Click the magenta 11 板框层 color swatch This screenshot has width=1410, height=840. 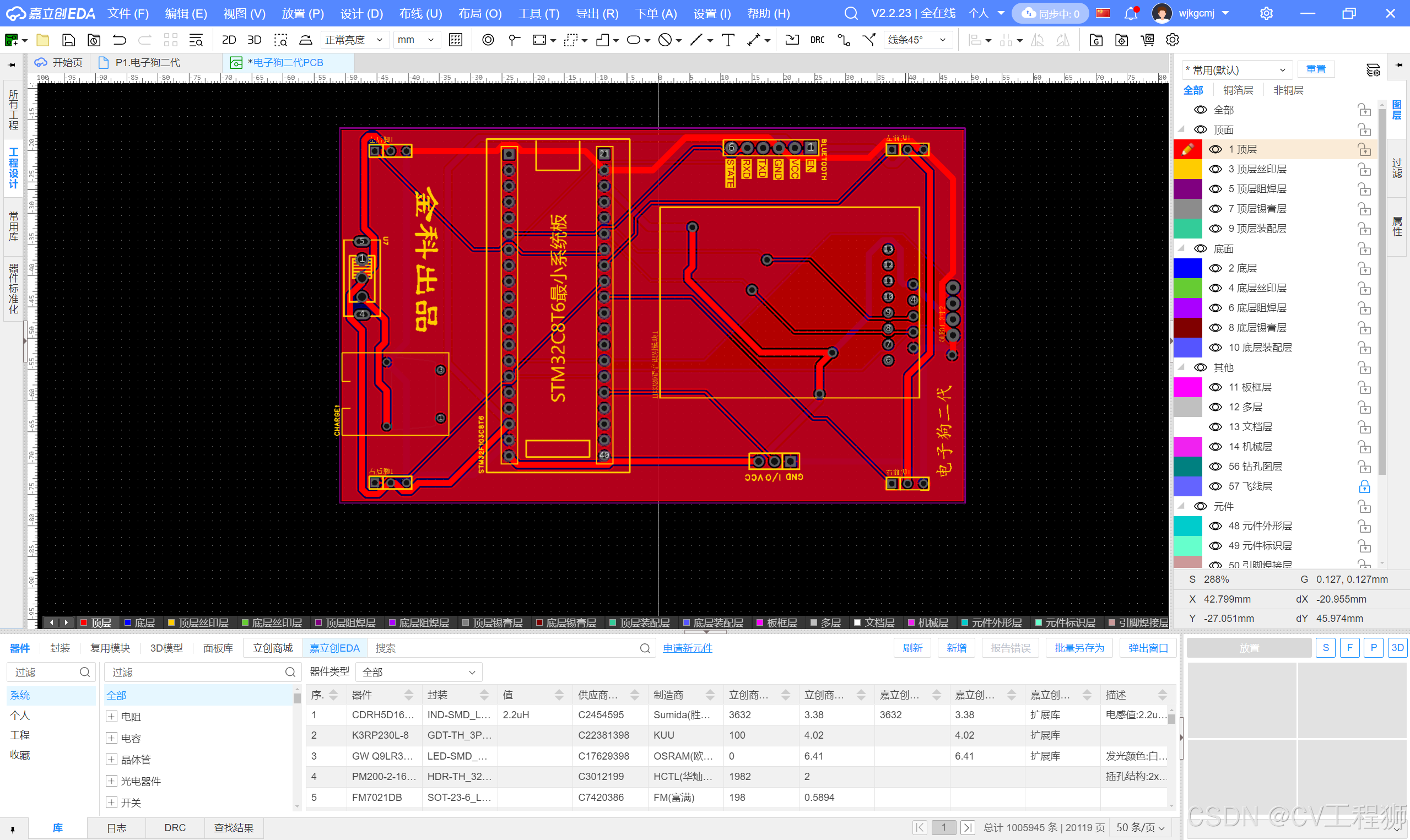[x=1187, y=387]
